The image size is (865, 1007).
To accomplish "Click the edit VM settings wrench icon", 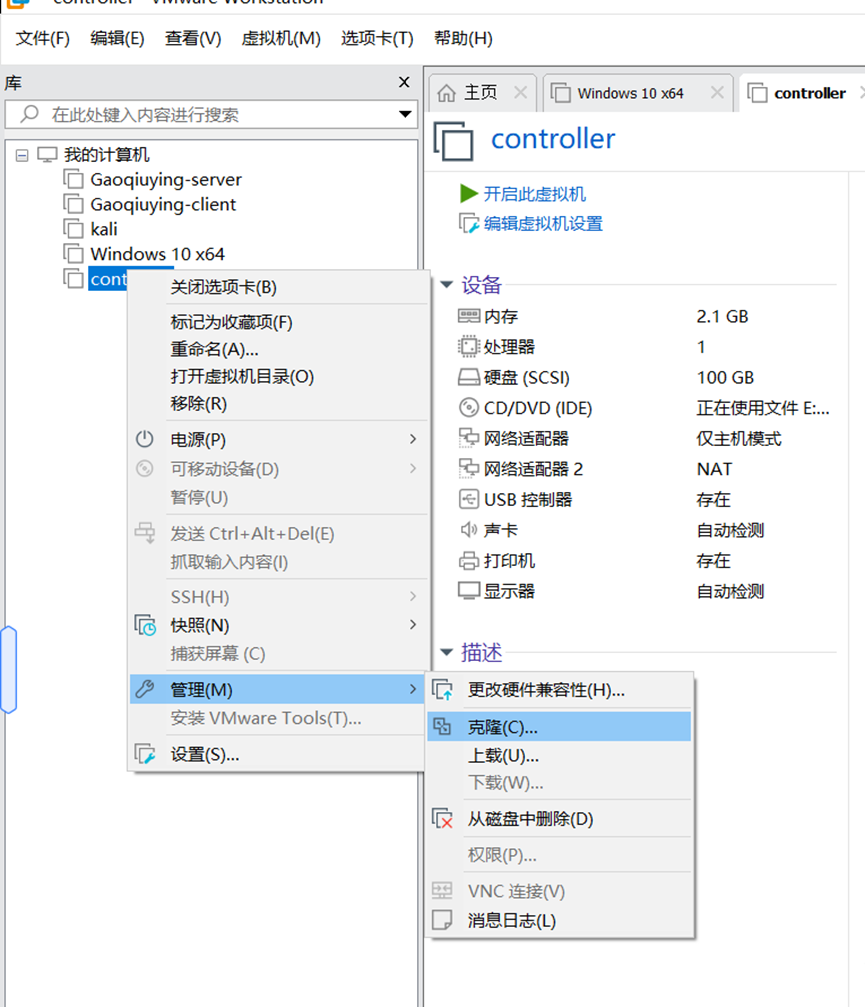I will [468, 223].
